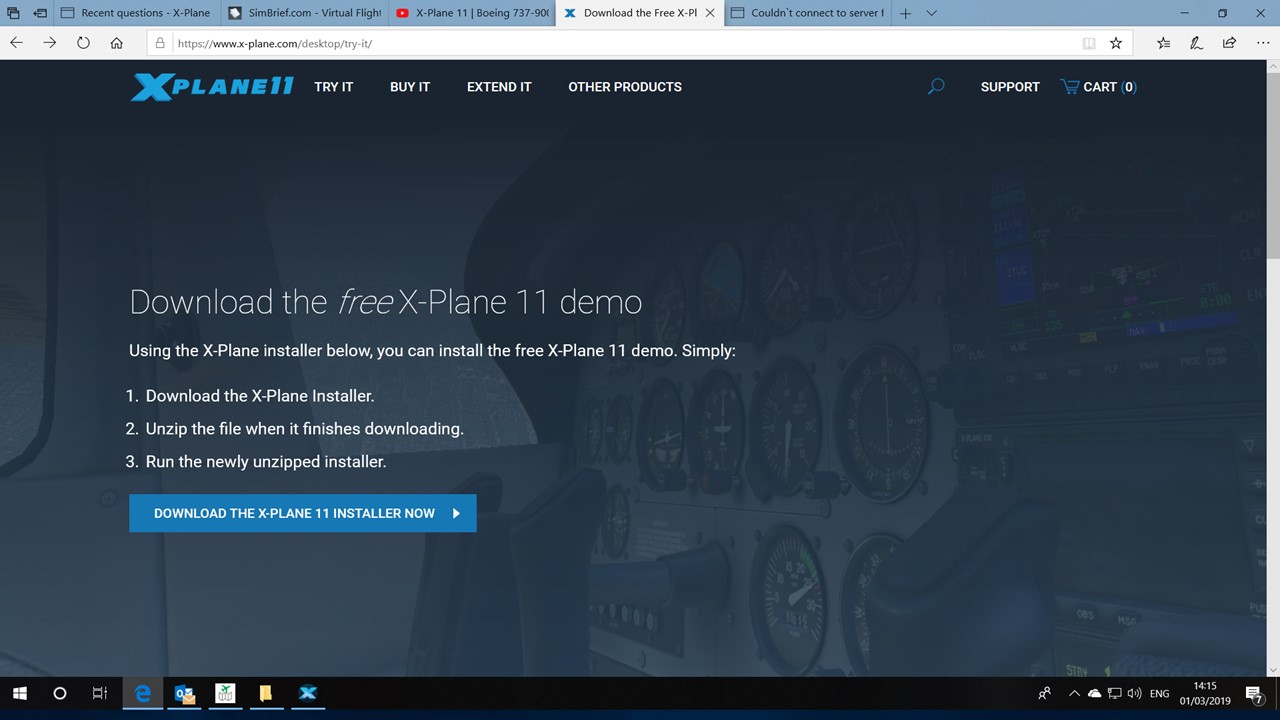Open the browser home page

pyautogui.click(x=117, y=43)
